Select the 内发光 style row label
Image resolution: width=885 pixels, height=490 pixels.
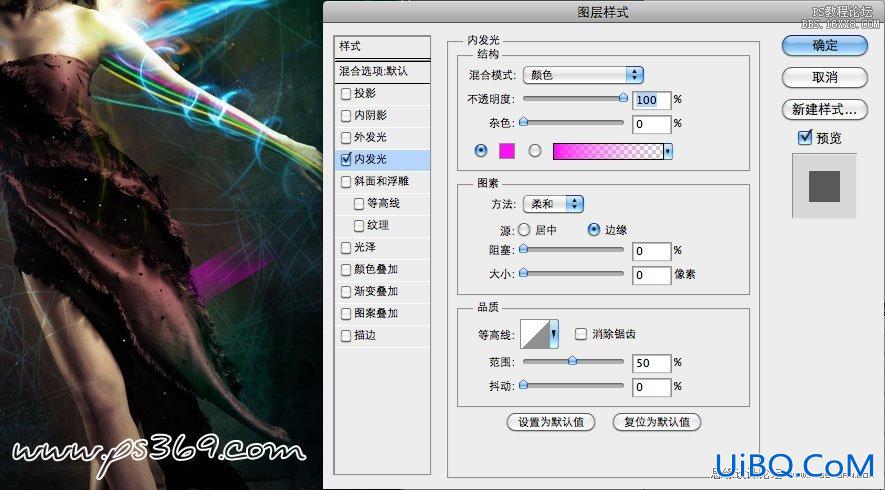(x=370, y=160)
